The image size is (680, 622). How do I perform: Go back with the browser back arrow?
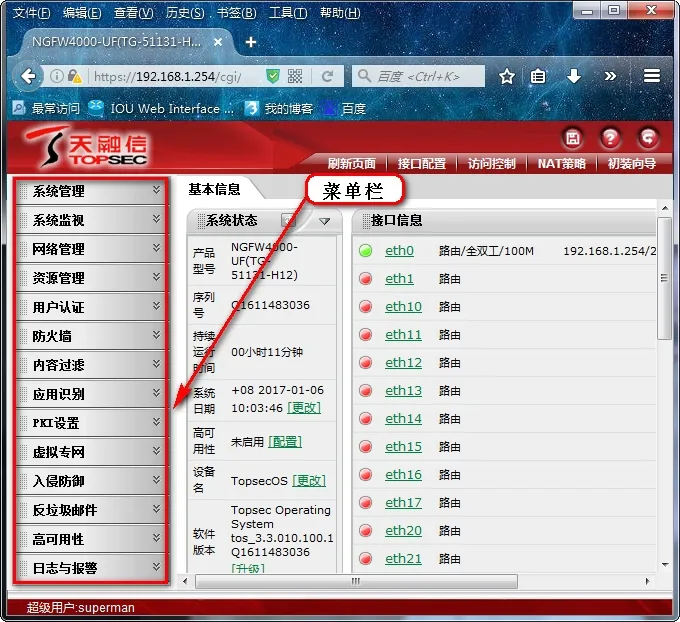pos(29,77)
